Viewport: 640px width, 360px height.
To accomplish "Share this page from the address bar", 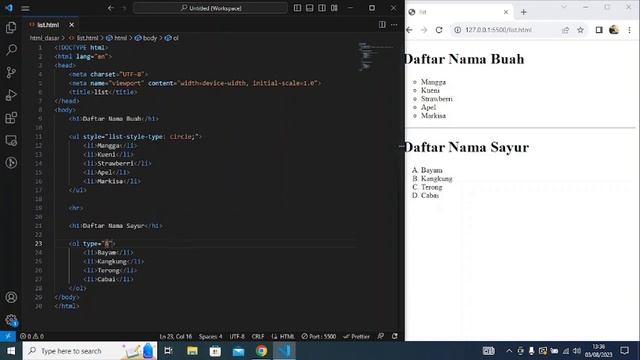I will (565, 30).
